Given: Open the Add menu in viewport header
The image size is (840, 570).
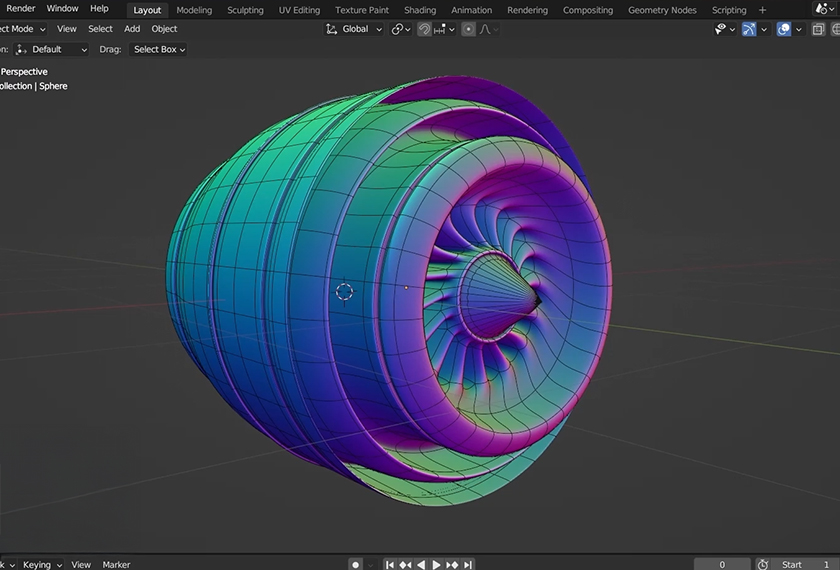Looking at the screenshot, I should pos(132,29).
